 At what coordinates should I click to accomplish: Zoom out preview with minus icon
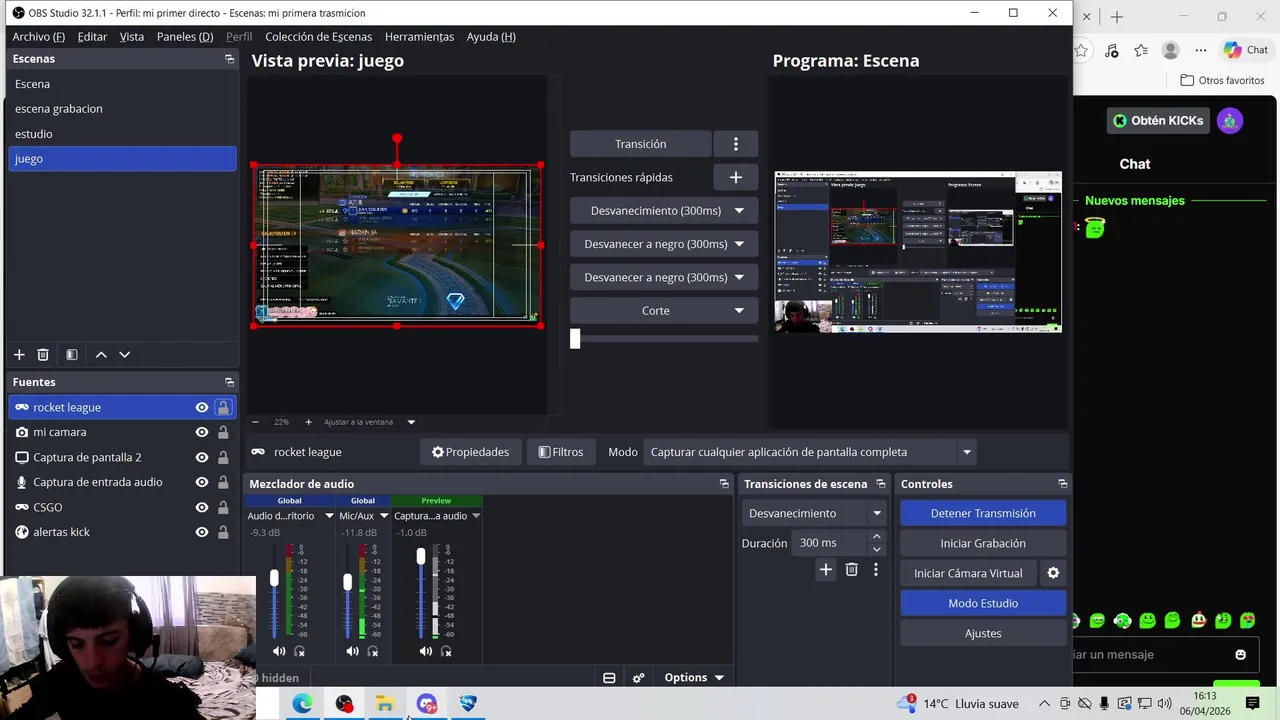pos(255,422)
